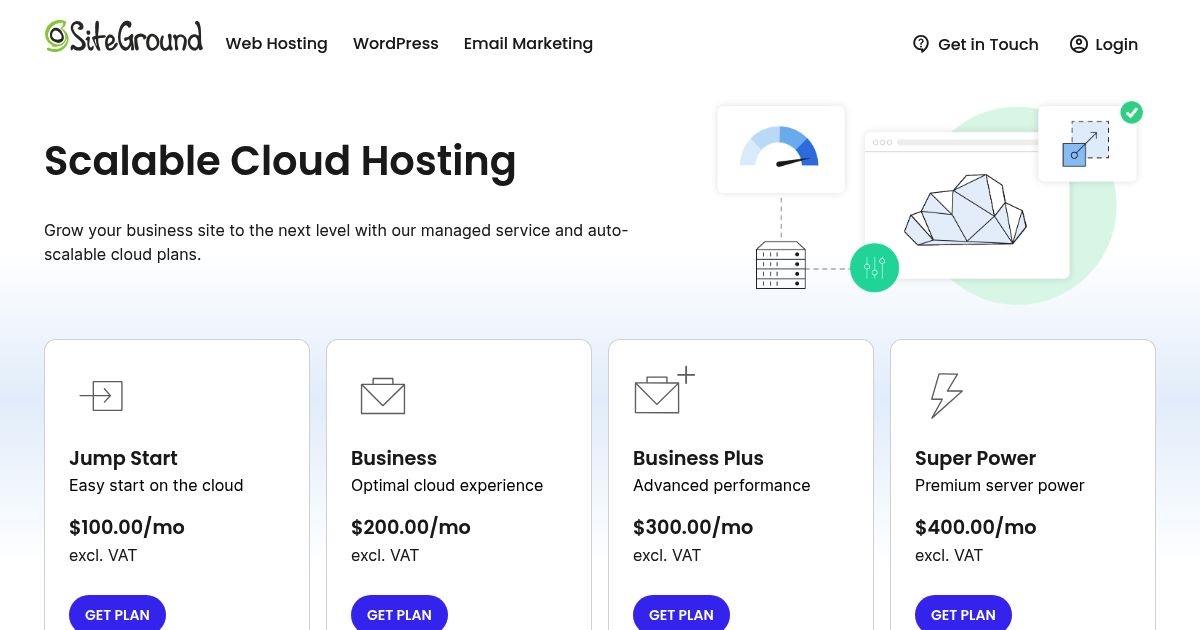Click the server rack icon
This screenshot has width=1200, height=630.
click(x=781, y=265)
